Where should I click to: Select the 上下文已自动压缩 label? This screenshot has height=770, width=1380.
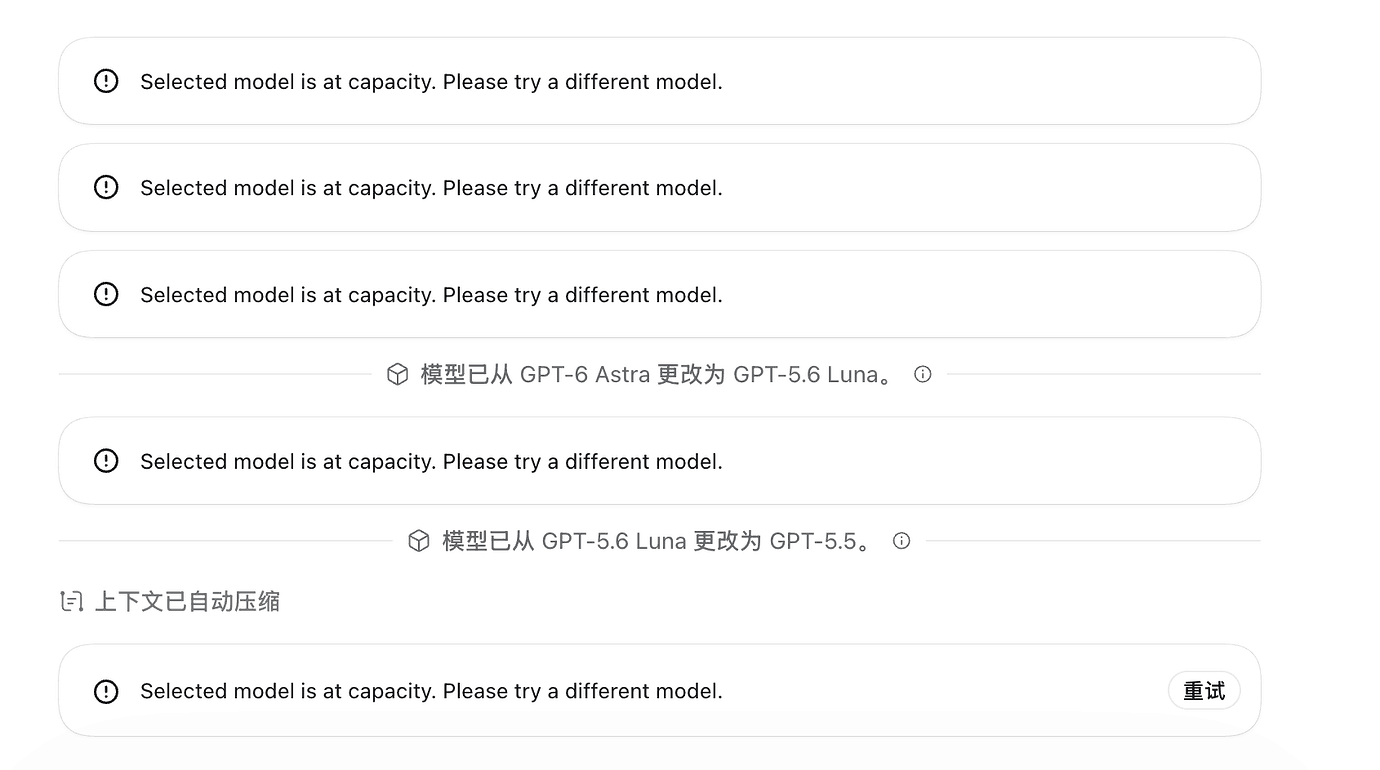click(x=187, y=601)
